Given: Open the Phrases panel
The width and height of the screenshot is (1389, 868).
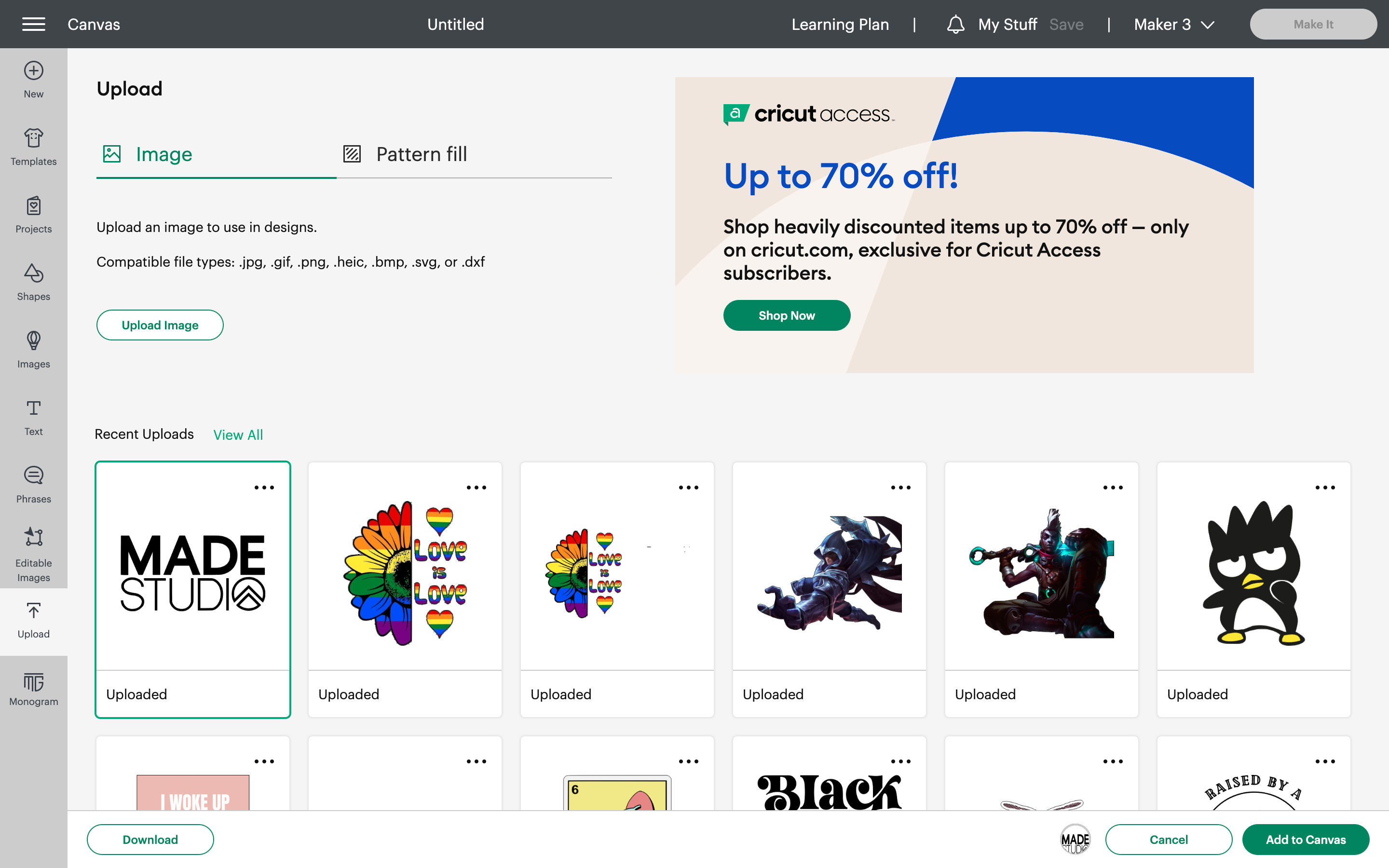Looking at the screenshot, I should point(33,485).
